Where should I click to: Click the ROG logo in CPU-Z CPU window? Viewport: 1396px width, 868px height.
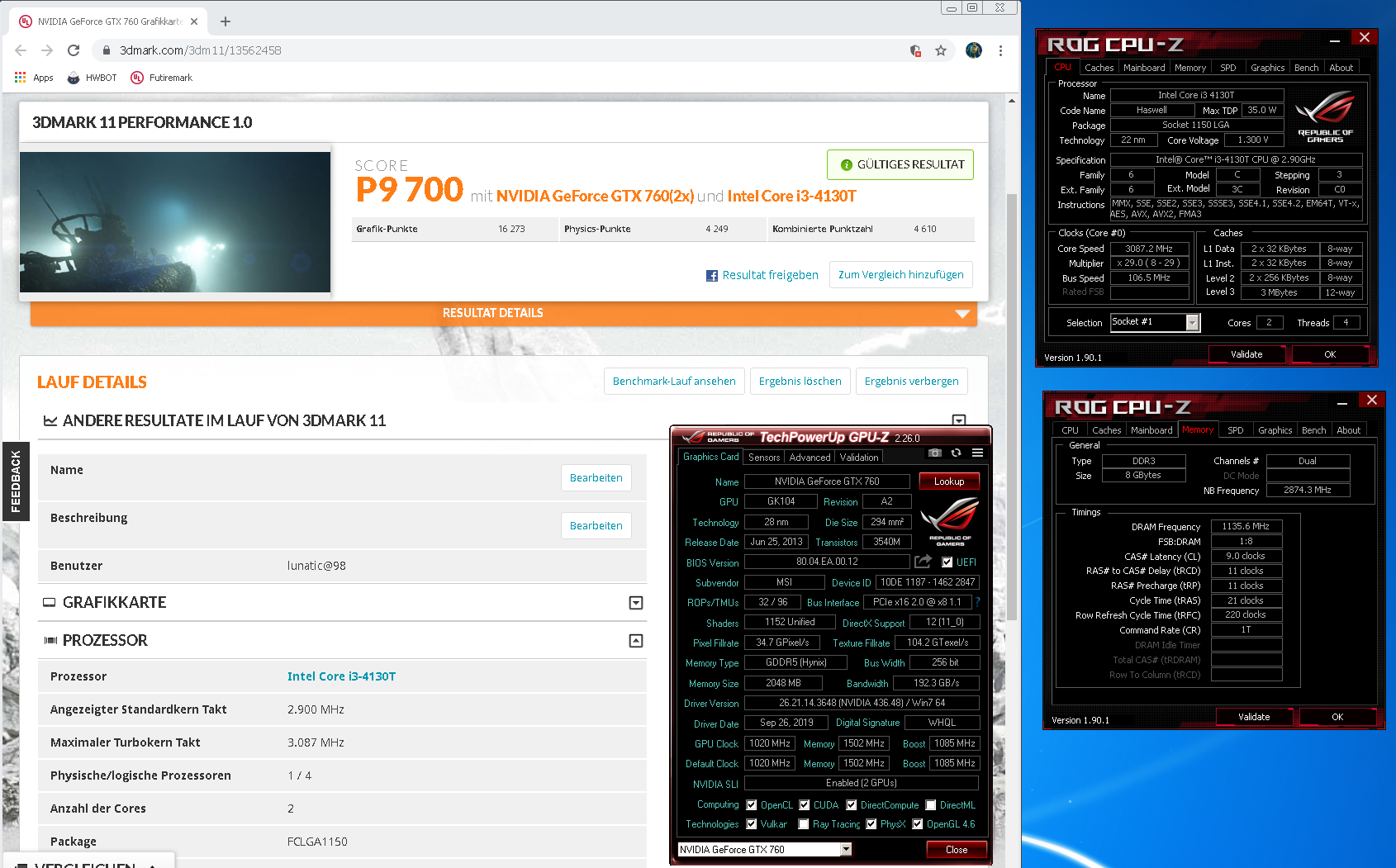tap(1325, 117)
